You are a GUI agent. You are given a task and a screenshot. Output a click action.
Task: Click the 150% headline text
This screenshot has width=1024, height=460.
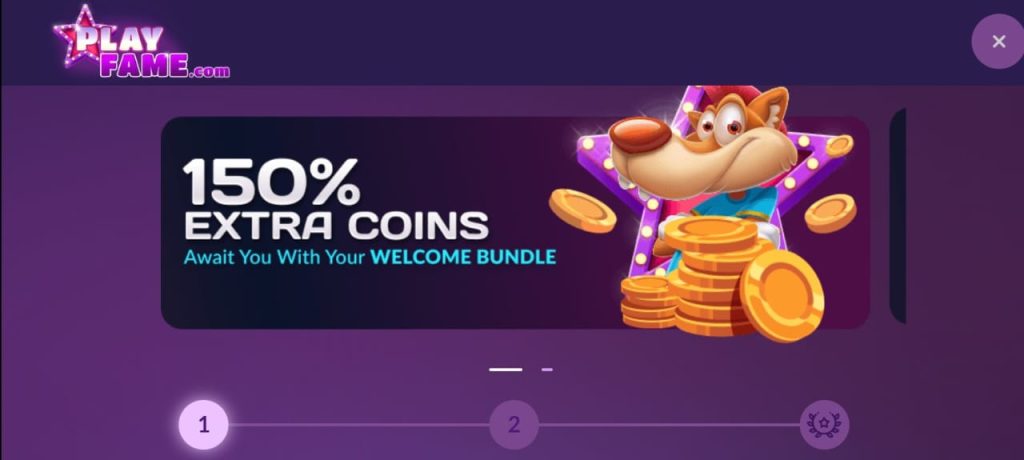(x=271, y=182)
